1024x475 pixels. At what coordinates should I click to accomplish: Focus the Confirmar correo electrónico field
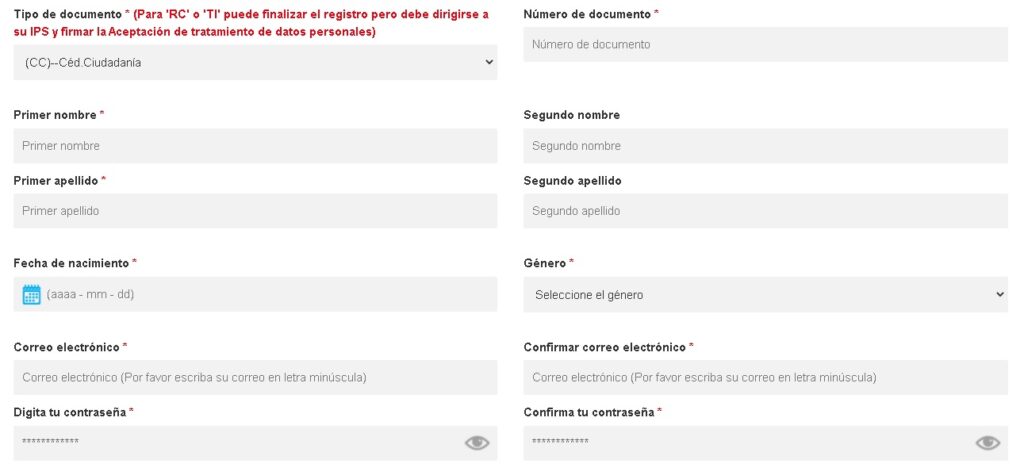click(765, 378)
